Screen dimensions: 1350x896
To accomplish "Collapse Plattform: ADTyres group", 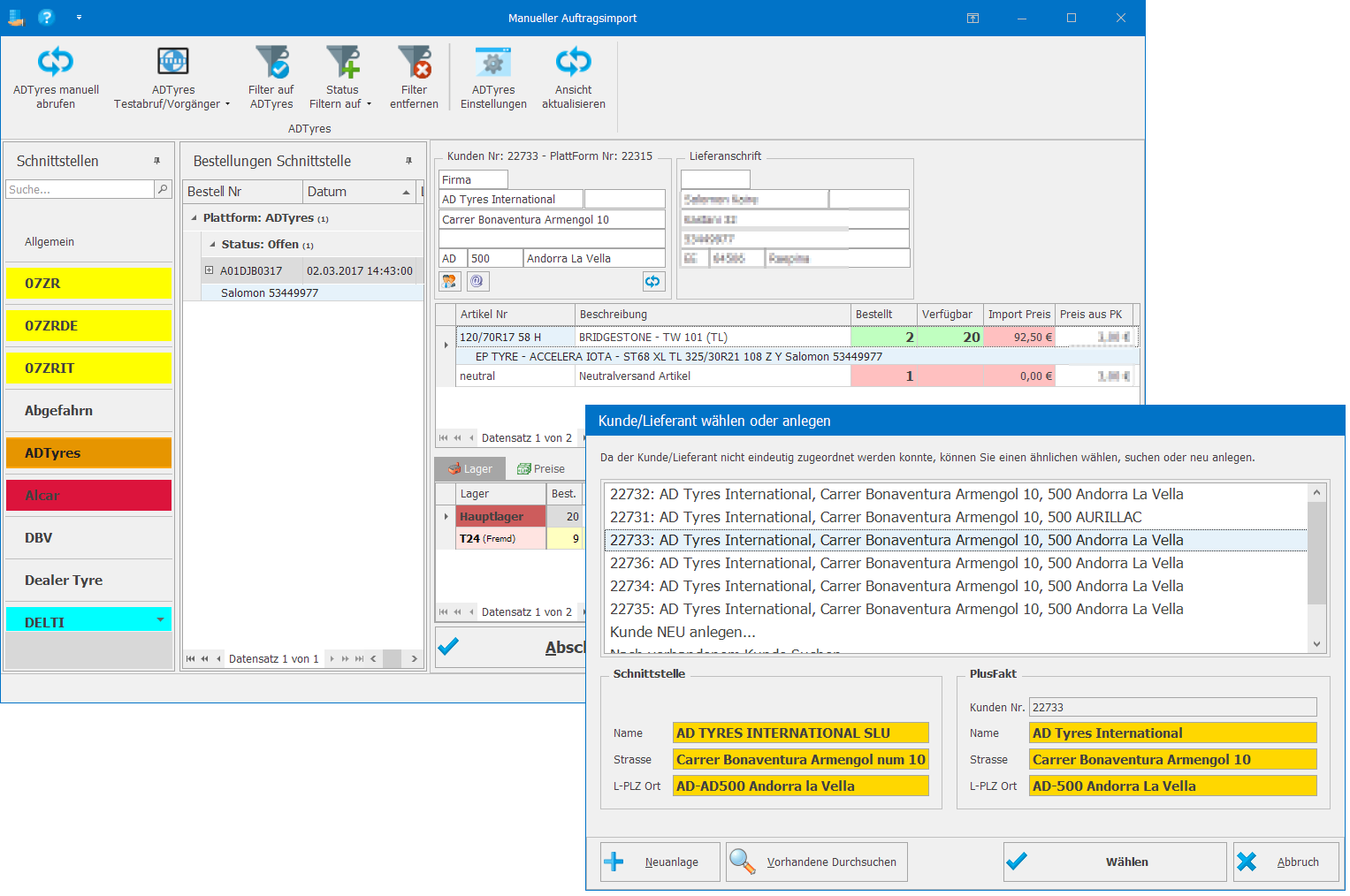I will (x=194, y=218).
